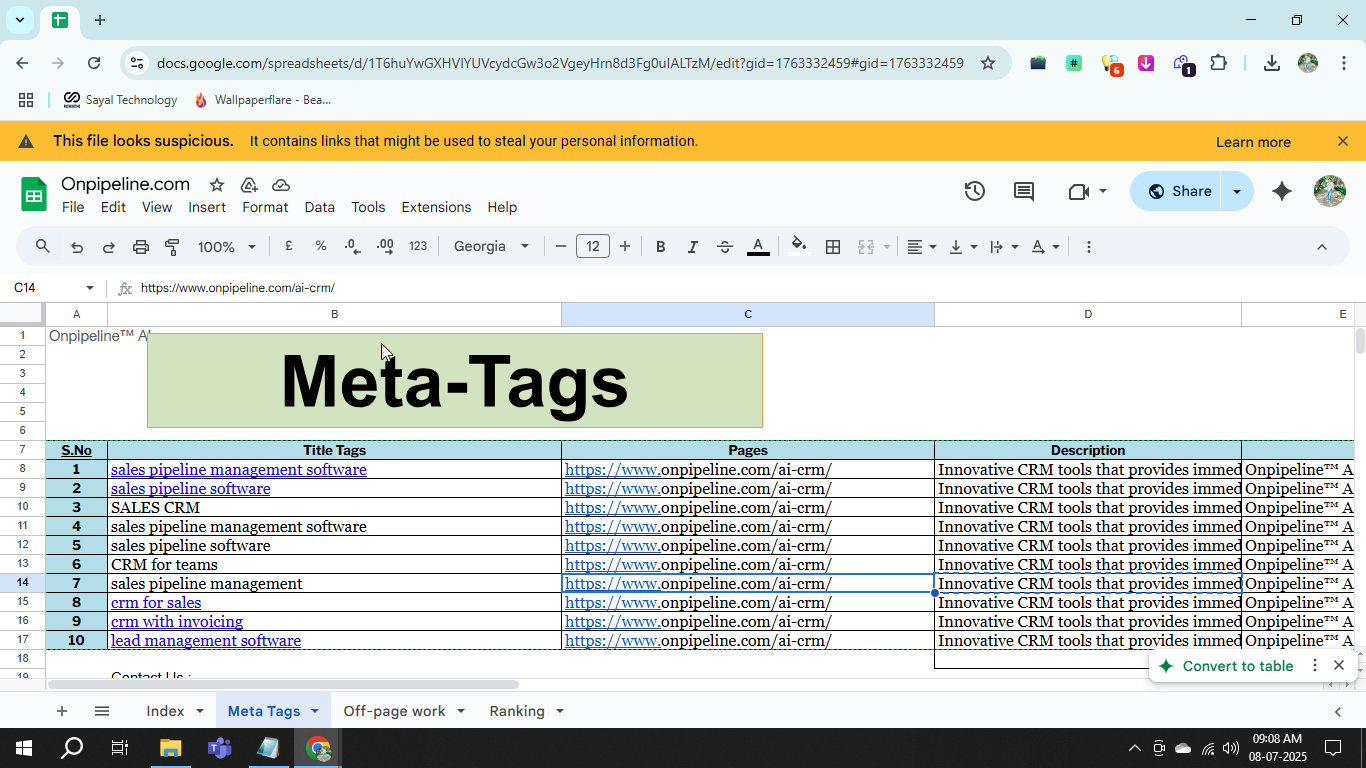Switch to the Index sheet tab

[x=165, y=711]
